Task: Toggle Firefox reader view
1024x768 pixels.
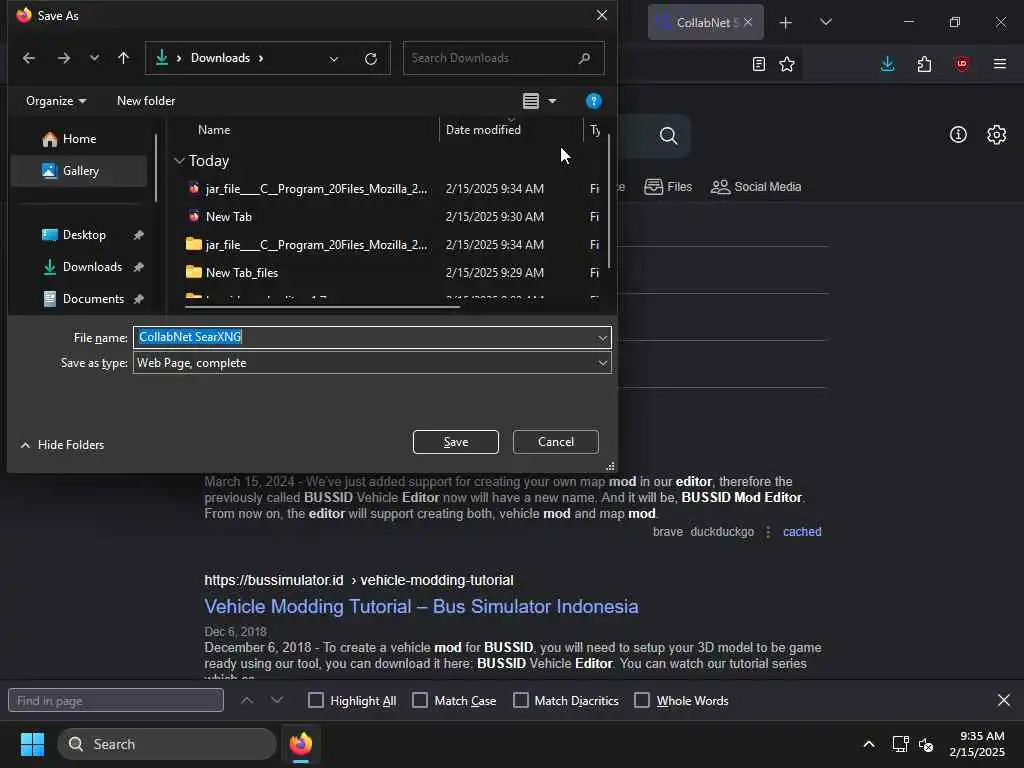Action: tap(758, 64)
